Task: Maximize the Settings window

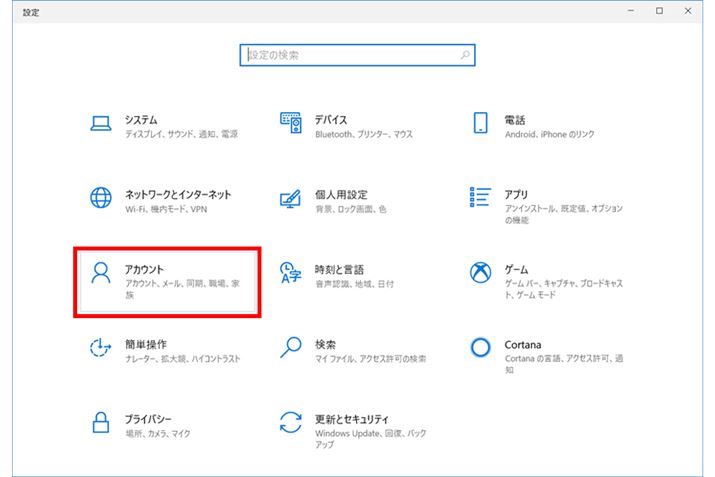Action: click(x=660, y=11)
